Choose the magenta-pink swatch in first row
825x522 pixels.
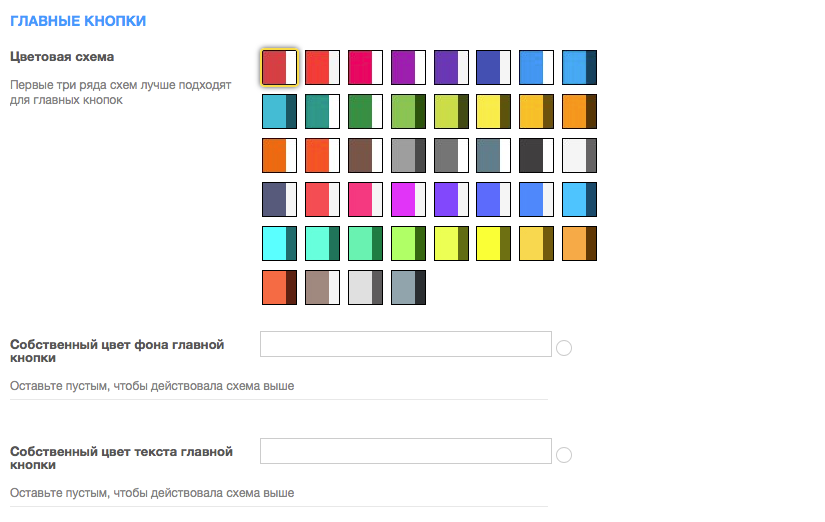[x=365, y=67]
